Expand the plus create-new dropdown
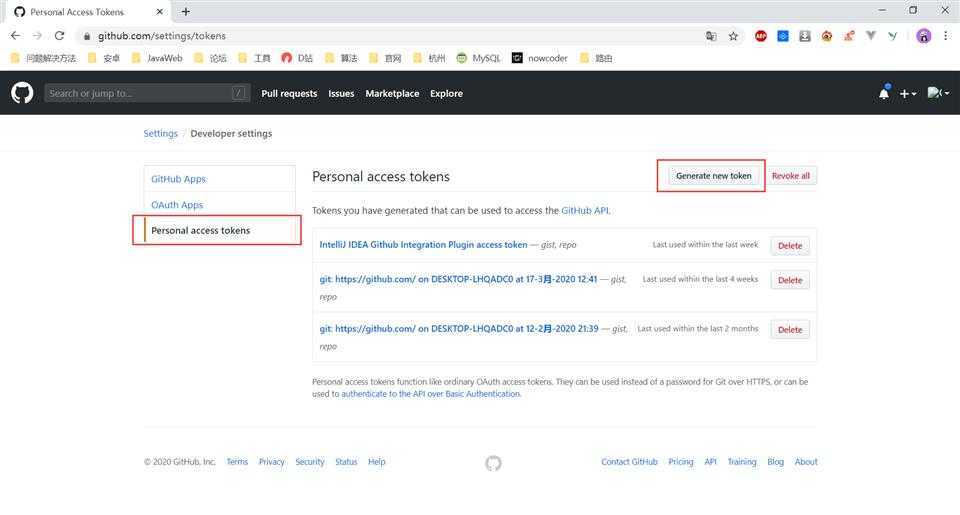 click(x=908, y=94)
